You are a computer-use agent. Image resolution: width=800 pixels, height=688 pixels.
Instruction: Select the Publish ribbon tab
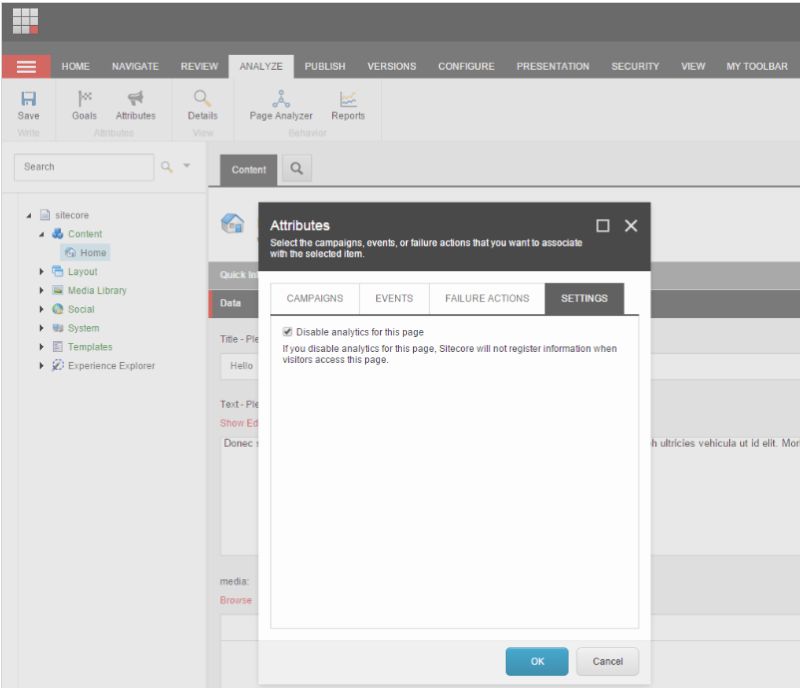tap(325, 66)
